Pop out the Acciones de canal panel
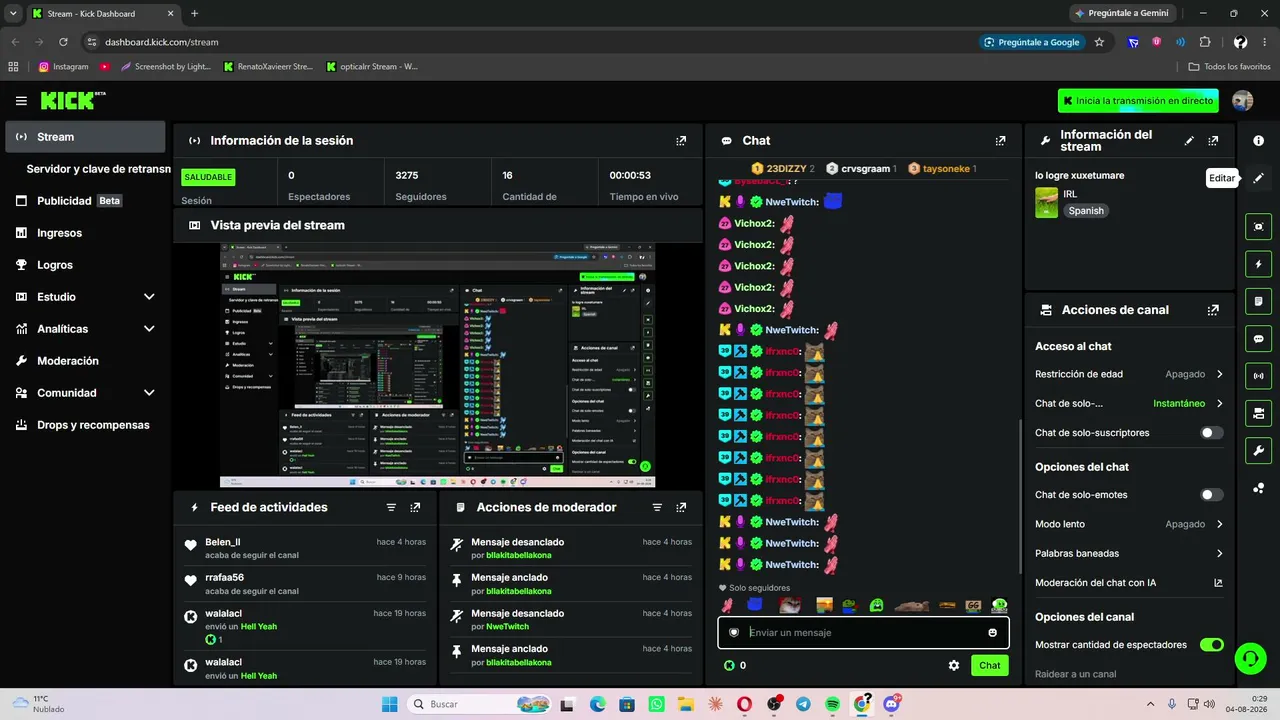The height and width of the screenshot is (720, 1280). pyautogui.click(x=1213, y=310)
